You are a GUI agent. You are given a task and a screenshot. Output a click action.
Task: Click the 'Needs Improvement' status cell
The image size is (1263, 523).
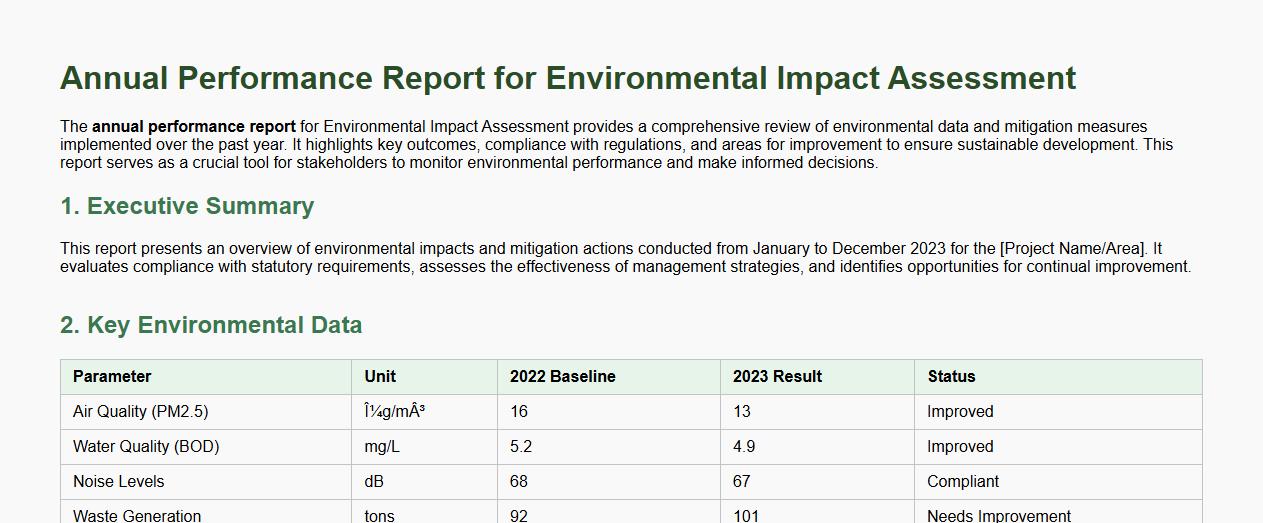pos(1059,512)
